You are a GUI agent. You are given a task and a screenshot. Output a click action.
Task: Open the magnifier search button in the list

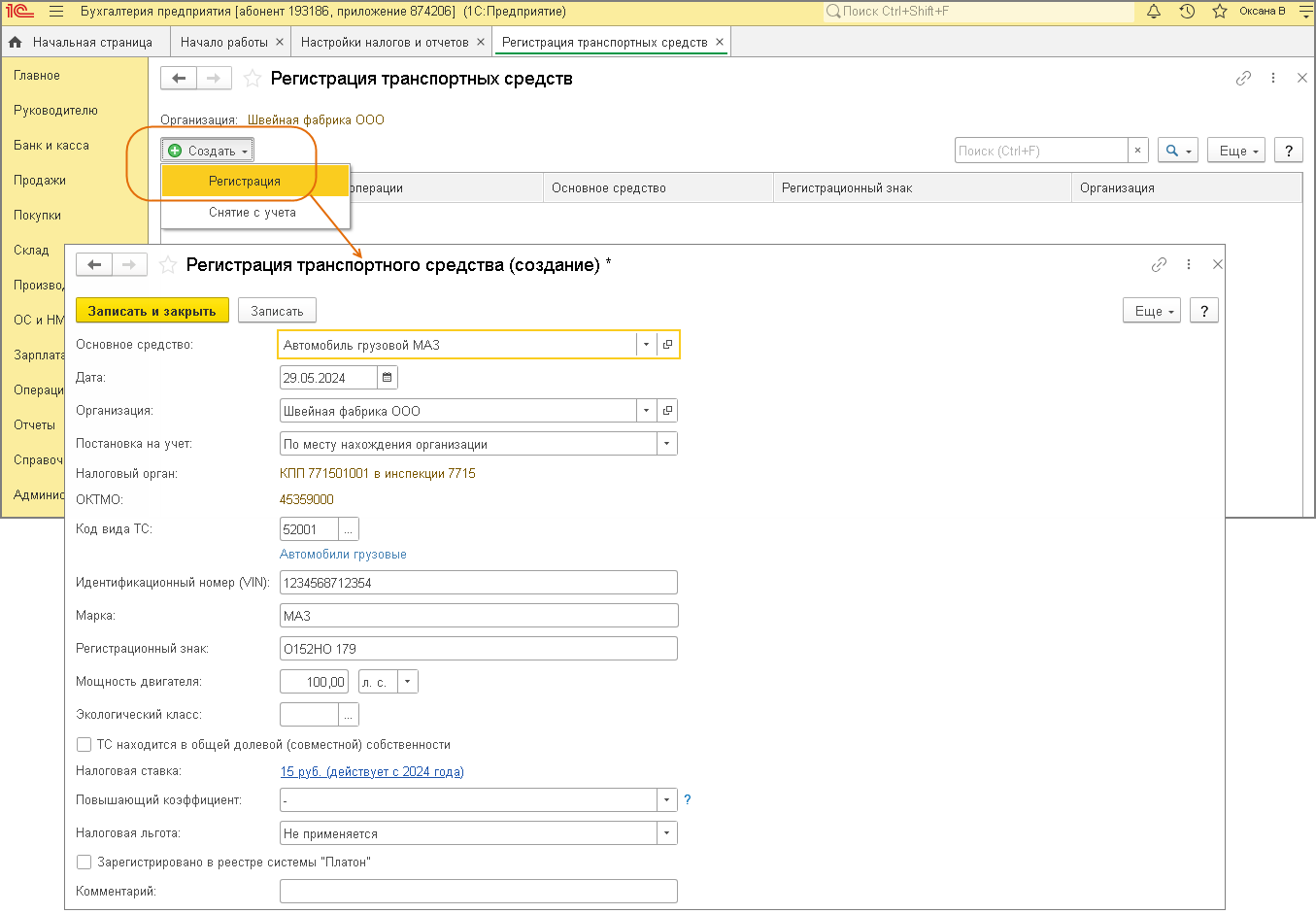coord(1178,151)
